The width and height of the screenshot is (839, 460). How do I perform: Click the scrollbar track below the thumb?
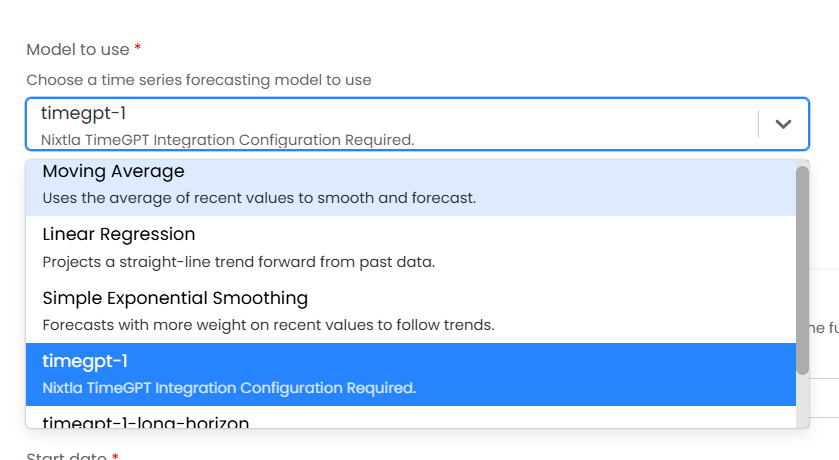pos(802,400)
